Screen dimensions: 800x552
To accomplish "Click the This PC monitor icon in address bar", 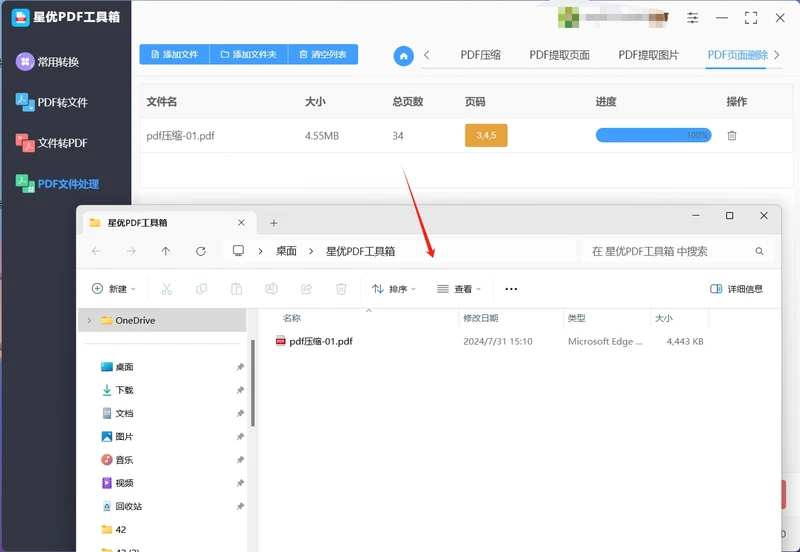I will click(238, 250).
